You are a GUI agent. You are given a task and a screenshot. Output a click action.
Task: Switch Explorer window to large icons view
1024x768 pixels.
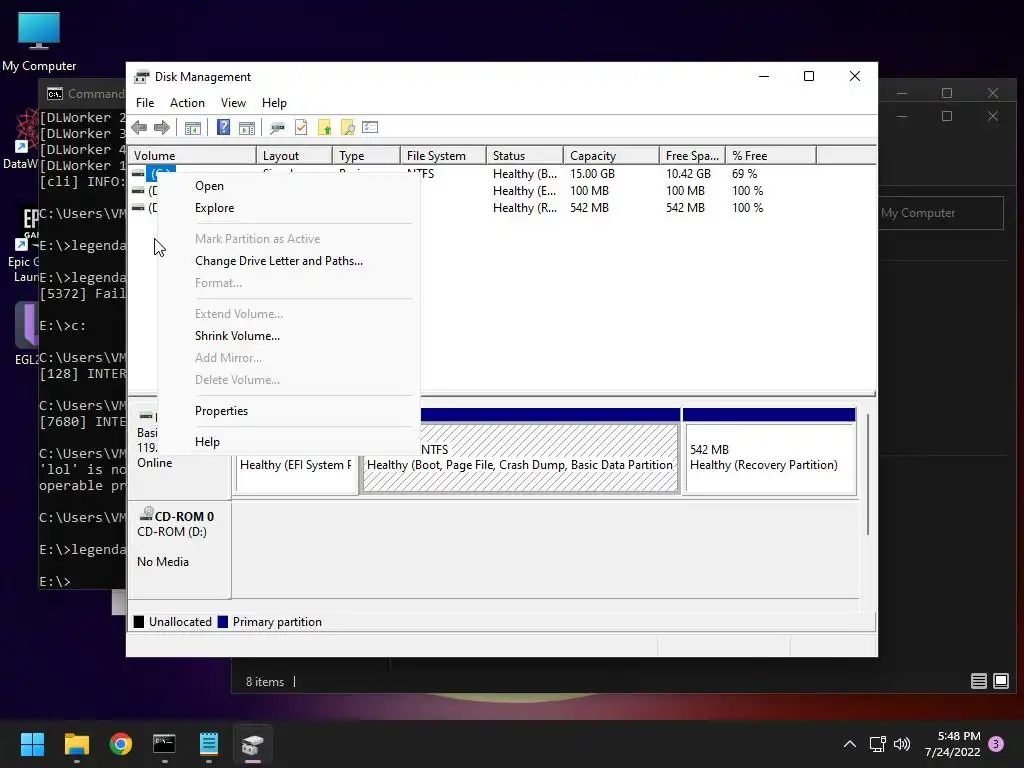click(1000, 681)
